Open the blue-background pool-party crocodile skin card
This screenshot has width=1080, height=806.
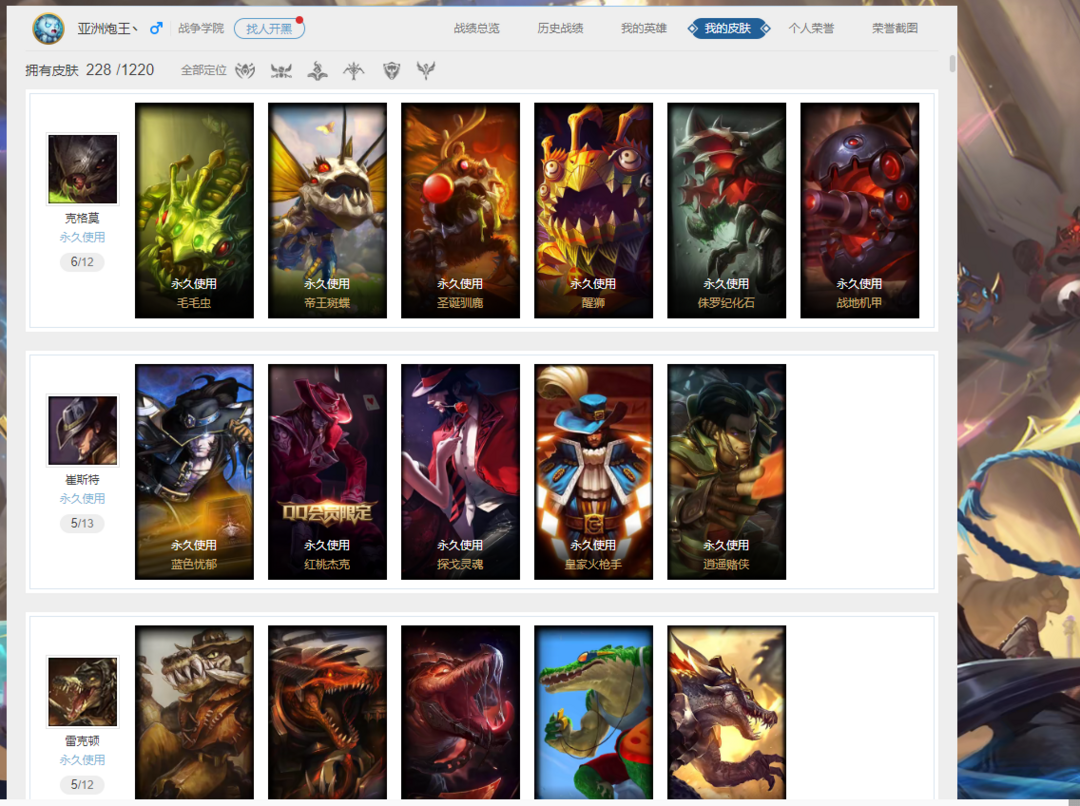(594, 712)
